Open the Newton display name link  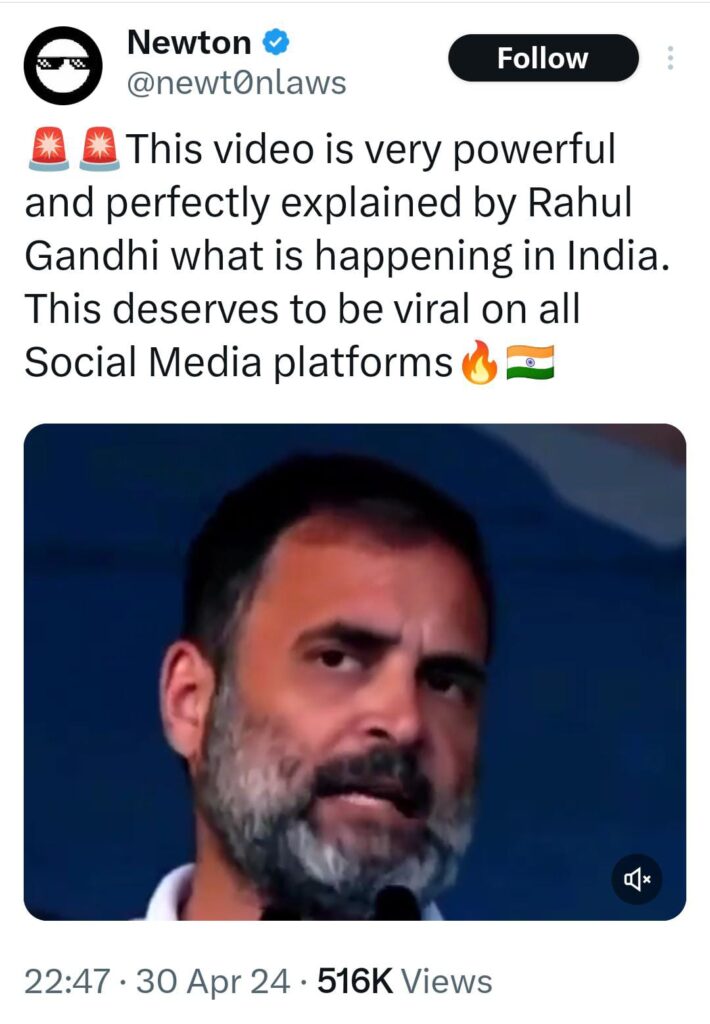[x=189, y=43]
